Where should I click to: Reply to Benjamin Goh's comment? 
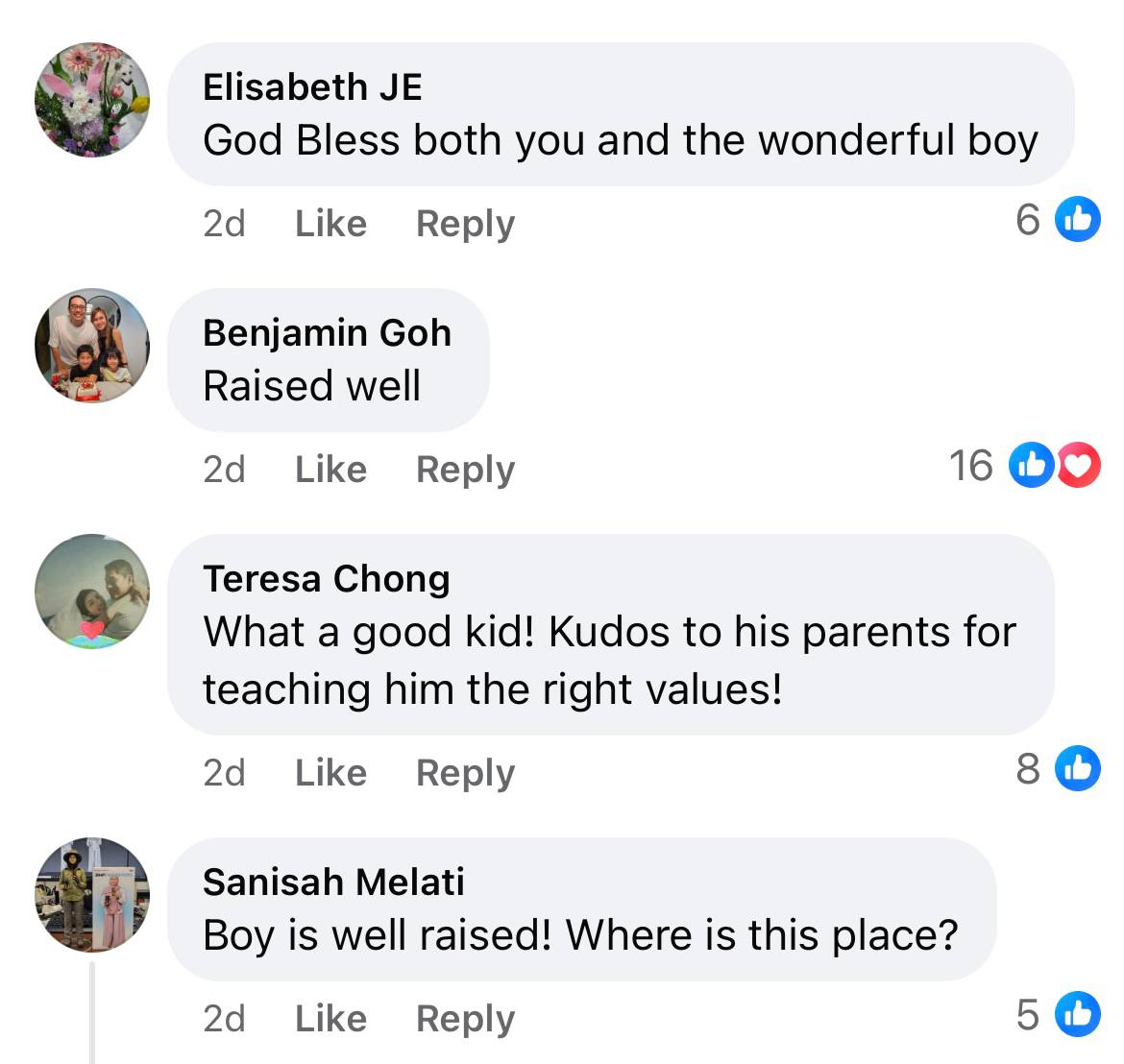(465, 470)
